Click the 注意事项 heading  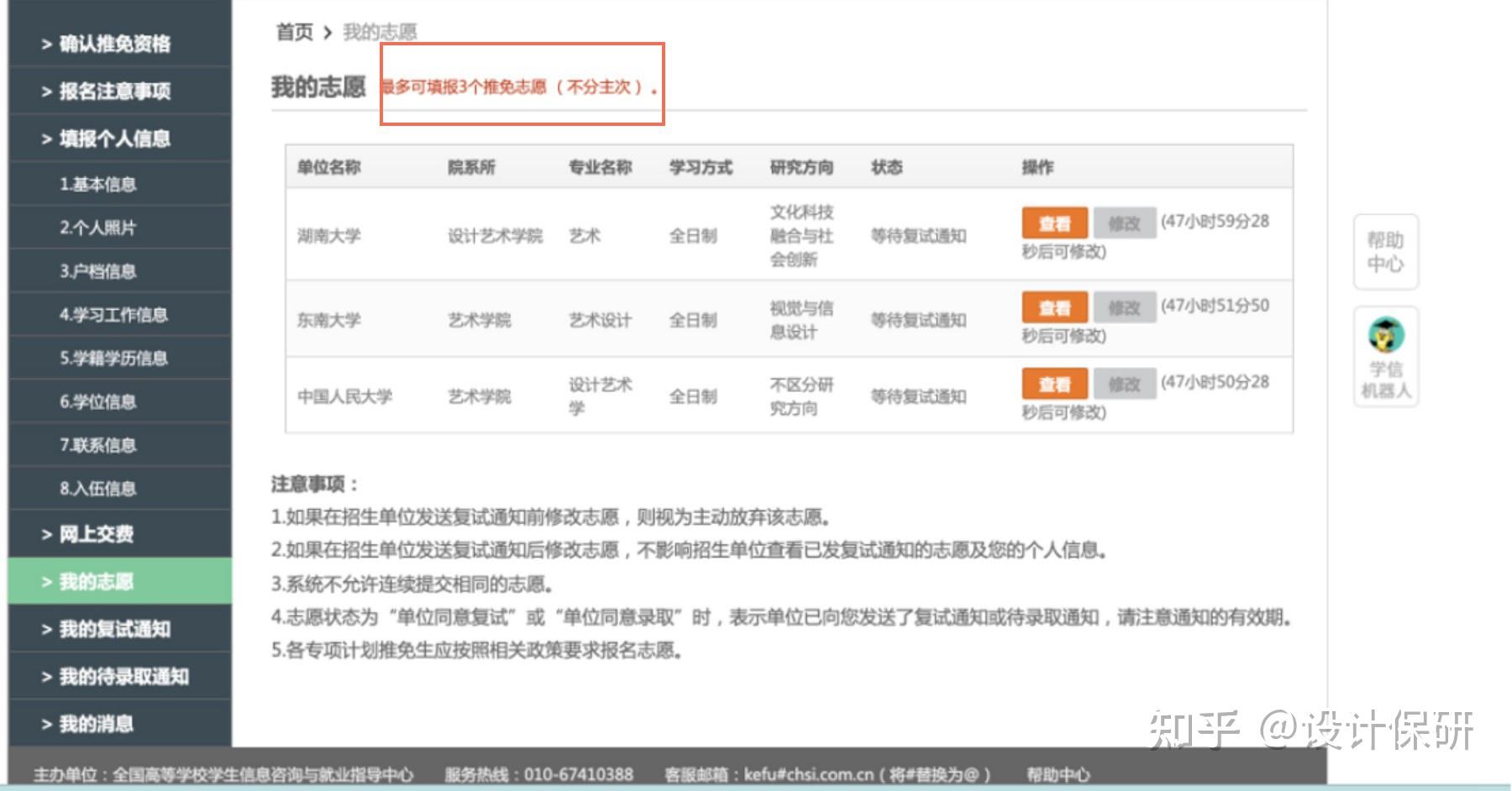pyautogui.click(x=315, y=485)
